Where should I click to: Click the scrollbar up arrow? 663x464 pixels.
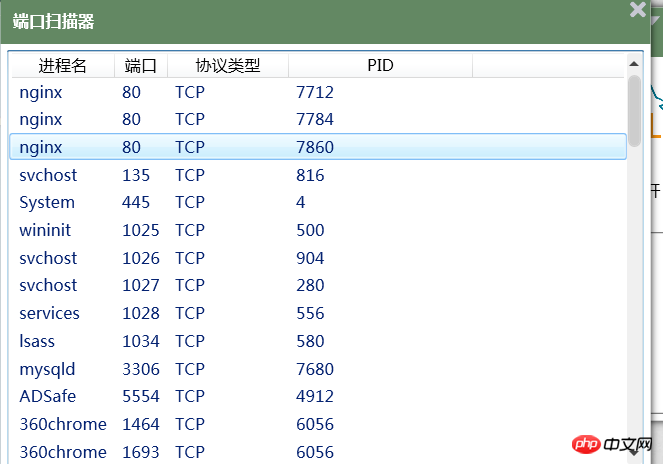(x=633, y=64)
